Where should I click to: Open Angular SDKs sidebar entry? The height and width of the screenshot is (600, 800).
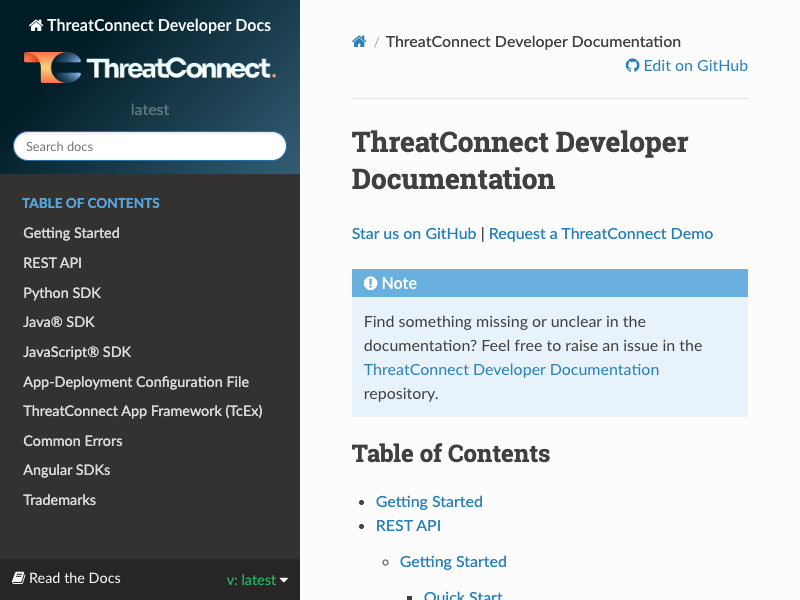[x=67, y=470]
